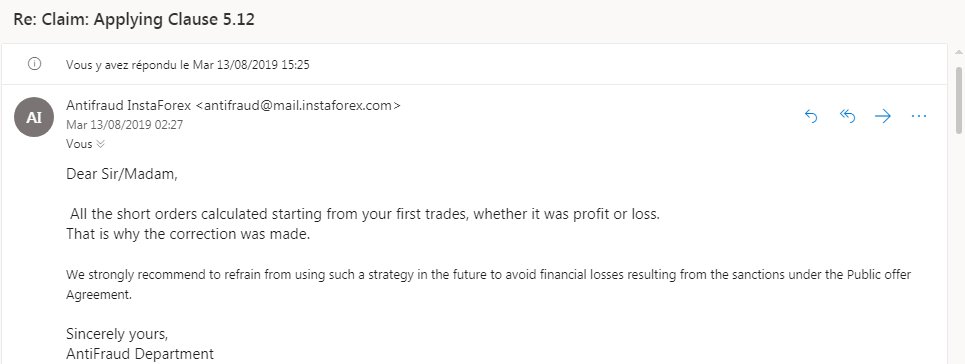Click the sender name Antifraud InstaForex
Viewport: 965px width, 364px height.
click(x=129, y=105)
